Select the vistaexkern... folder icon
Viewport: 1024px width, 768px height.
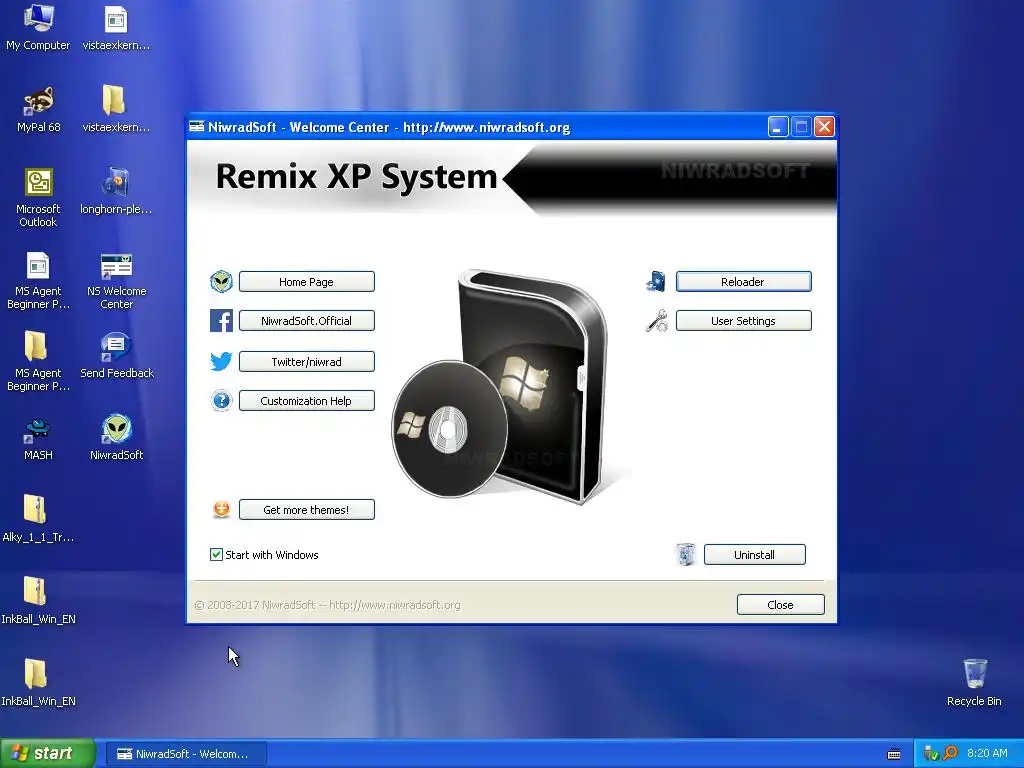click(116, 110)
